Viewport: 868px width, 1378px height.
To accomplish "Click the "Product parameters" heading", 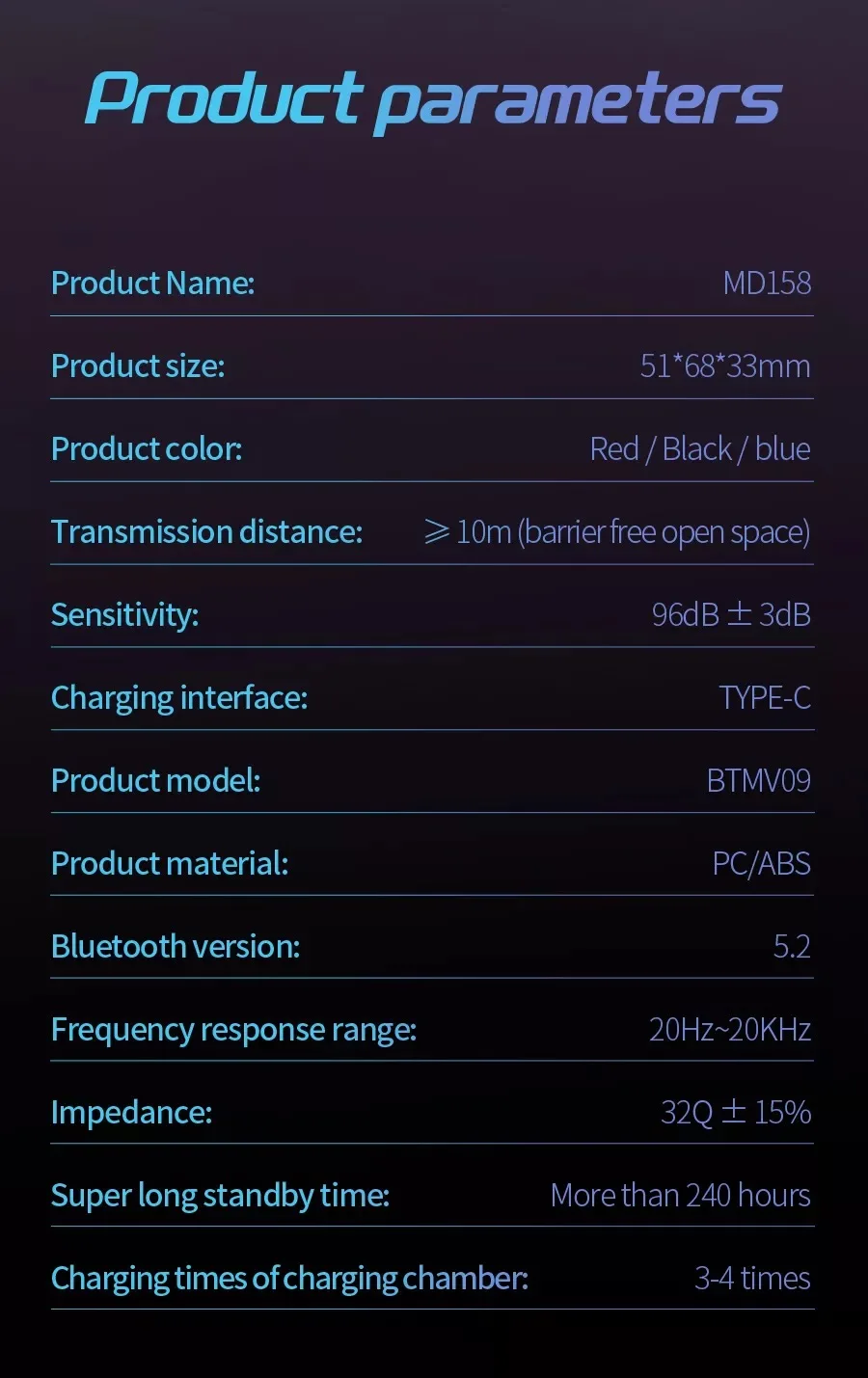I will point(433,99).
